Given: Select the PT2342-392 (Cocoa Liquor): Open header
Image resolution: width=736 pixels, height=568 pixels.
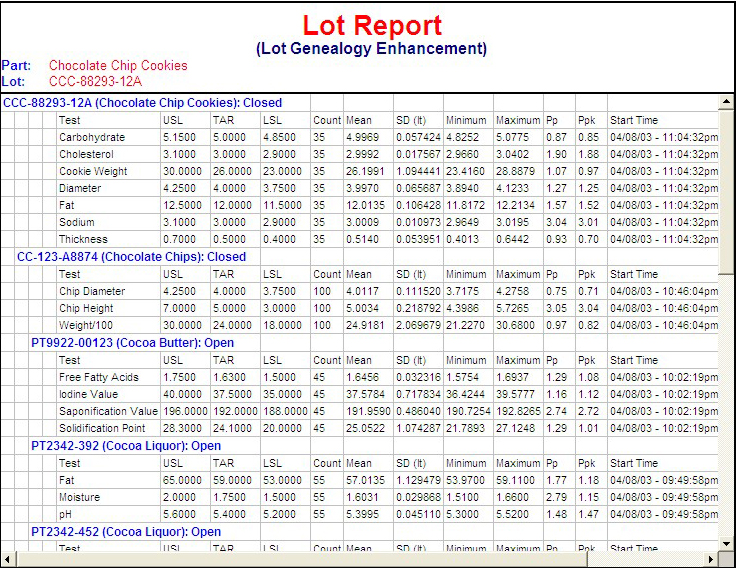Looking at the screenshot, I should click(x=126, y=445).
